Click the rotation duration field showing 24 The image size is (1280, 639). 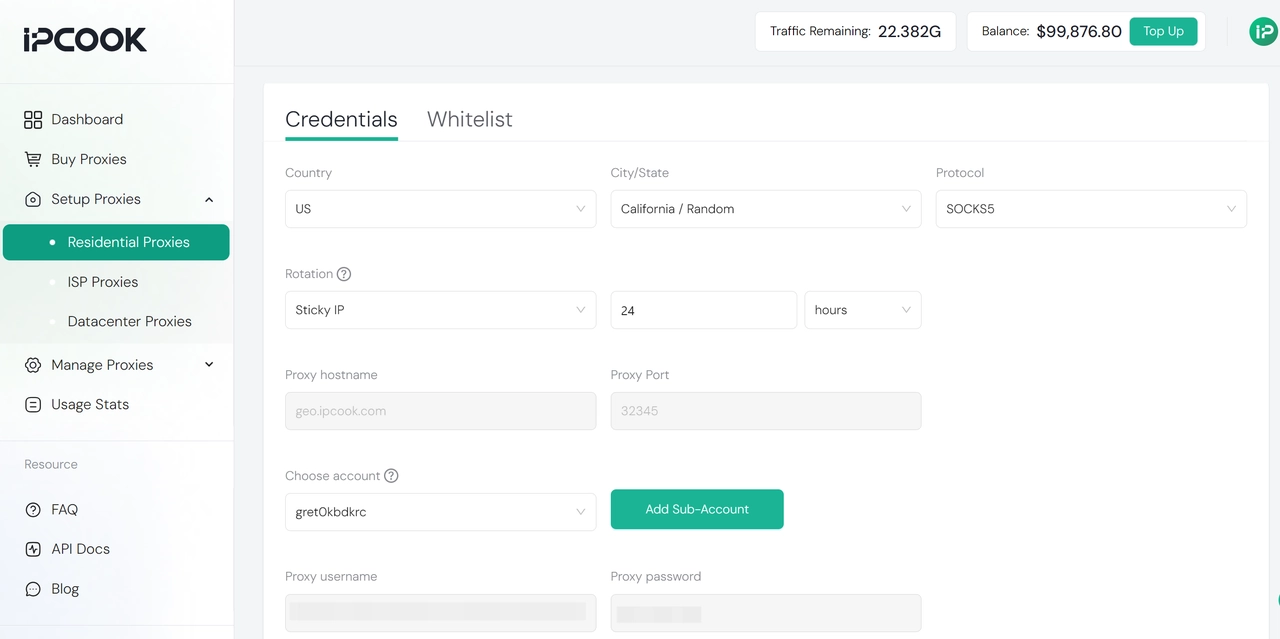tap(703, 310)
